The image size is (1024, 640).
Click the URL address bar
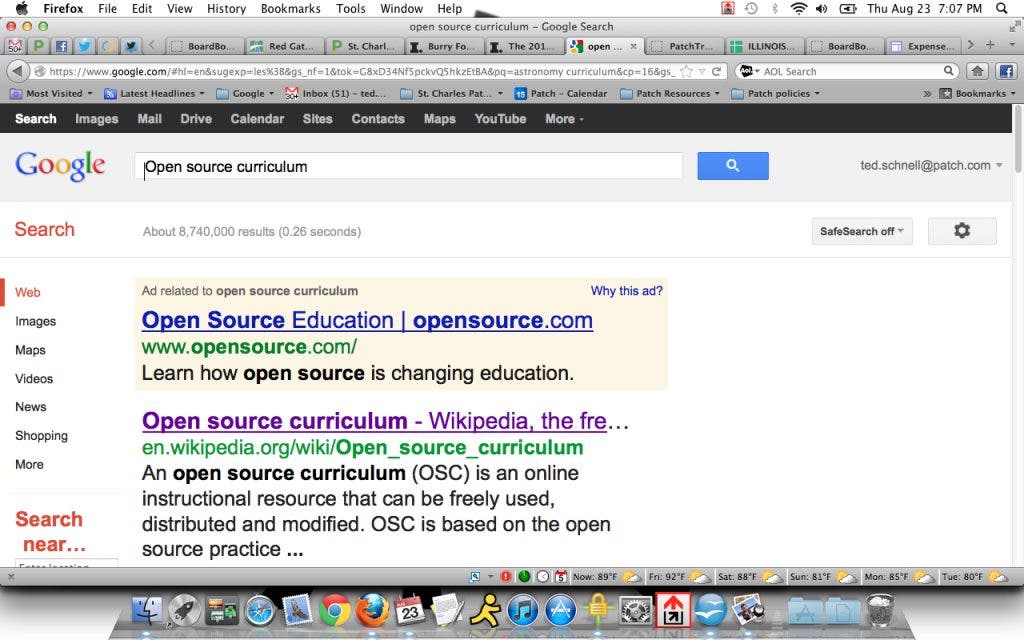pyautogui.click(x=362, y=71)
